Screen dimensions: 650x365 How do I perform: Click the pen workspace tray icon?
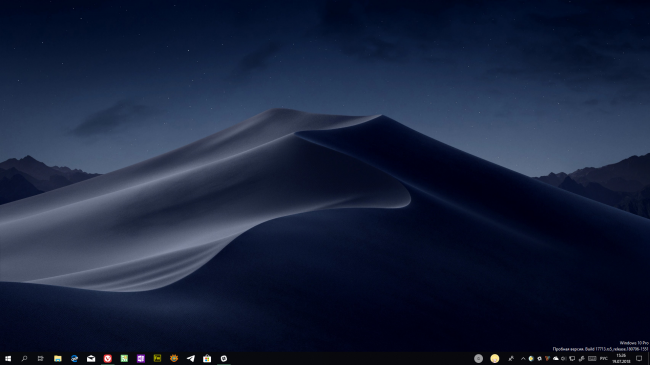(582, 359)
